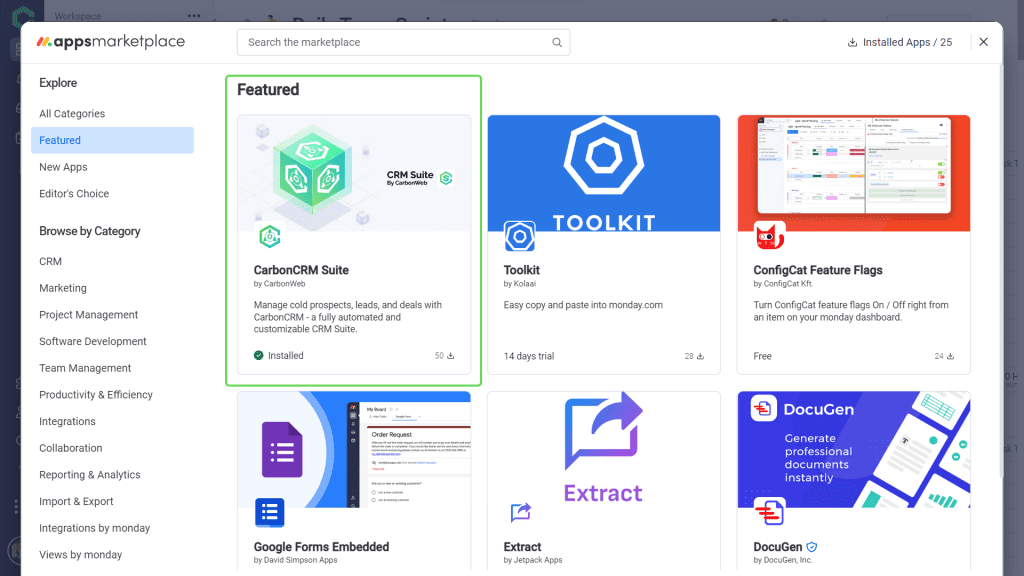Open Toolkit banner image
The width and height of the screenshot is (1024, 576).
(604, 173)
